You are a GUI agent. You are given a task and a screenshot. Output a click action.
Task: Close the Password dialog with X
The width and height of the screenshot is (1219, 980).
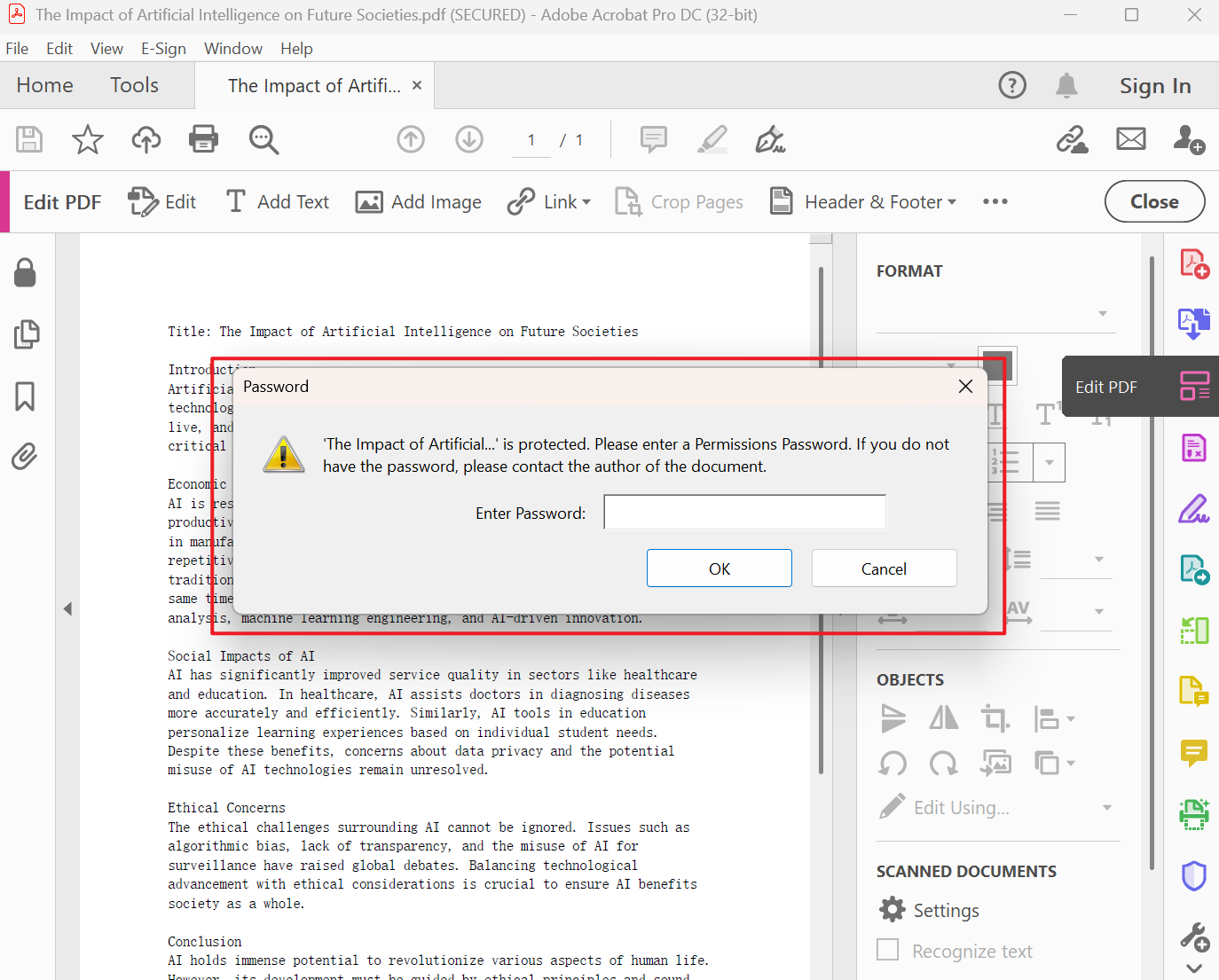965,387
